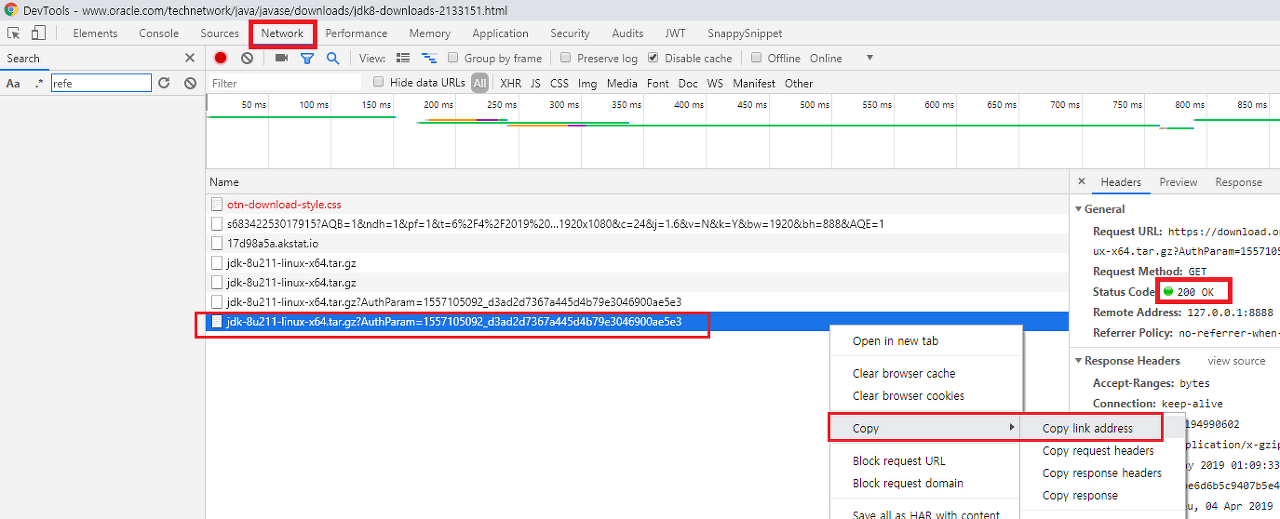Click view source link
1280x519 pixels.
coord(1236,361)
